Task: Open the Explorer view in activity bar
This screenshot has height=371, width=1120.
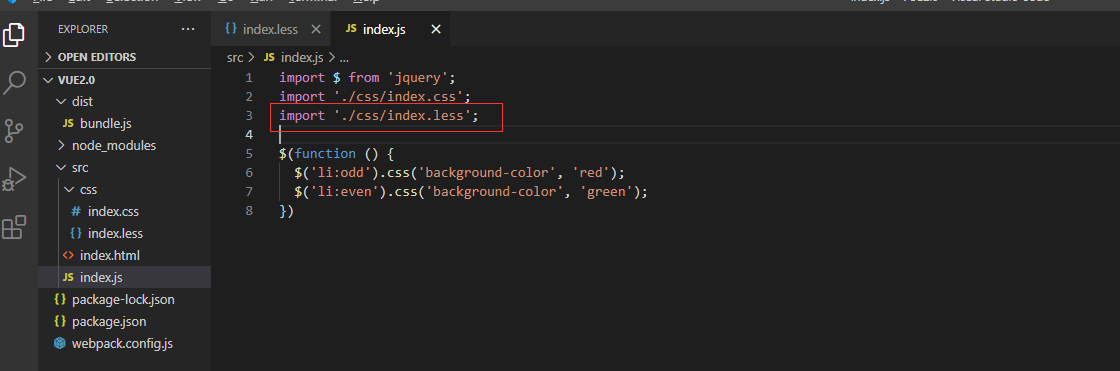Action: (14, 35)
